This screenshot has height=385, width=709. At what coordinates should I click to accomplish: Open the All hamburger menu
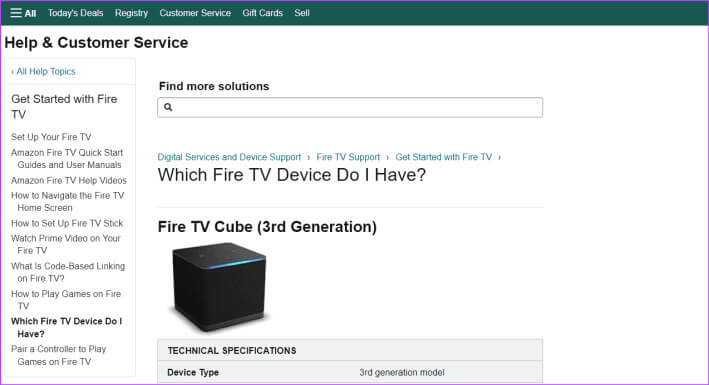(23, 13)
